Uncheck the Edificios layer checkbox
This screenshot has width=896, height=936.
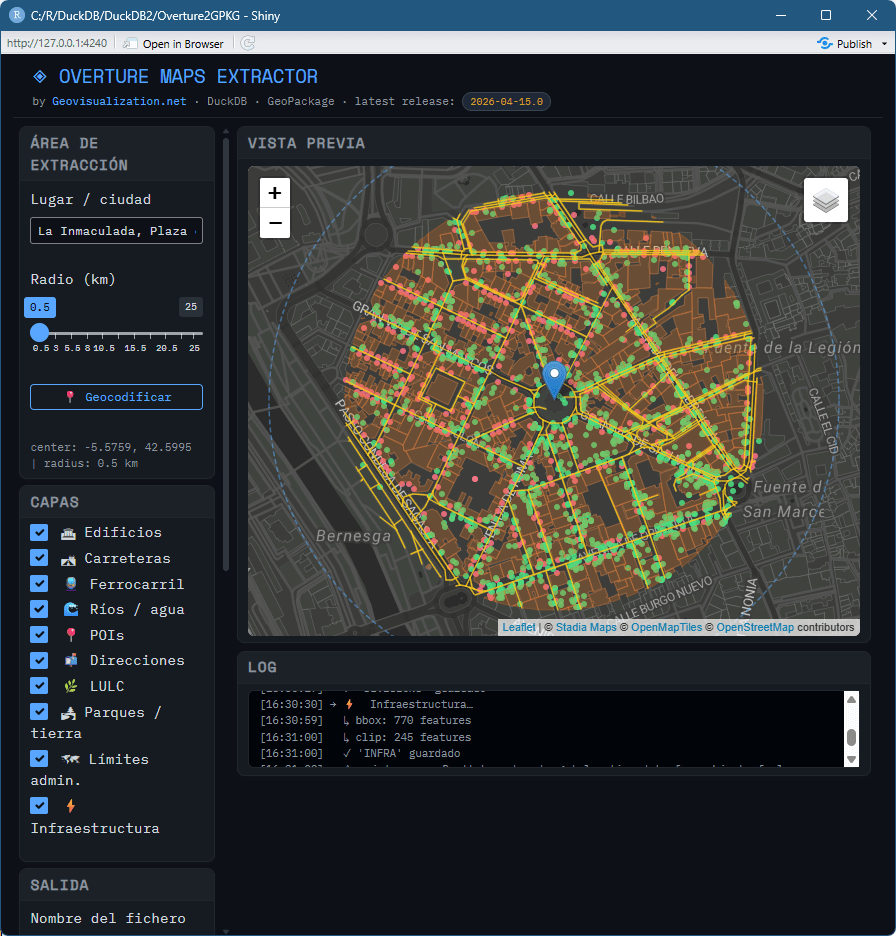[x=39, y=532]
